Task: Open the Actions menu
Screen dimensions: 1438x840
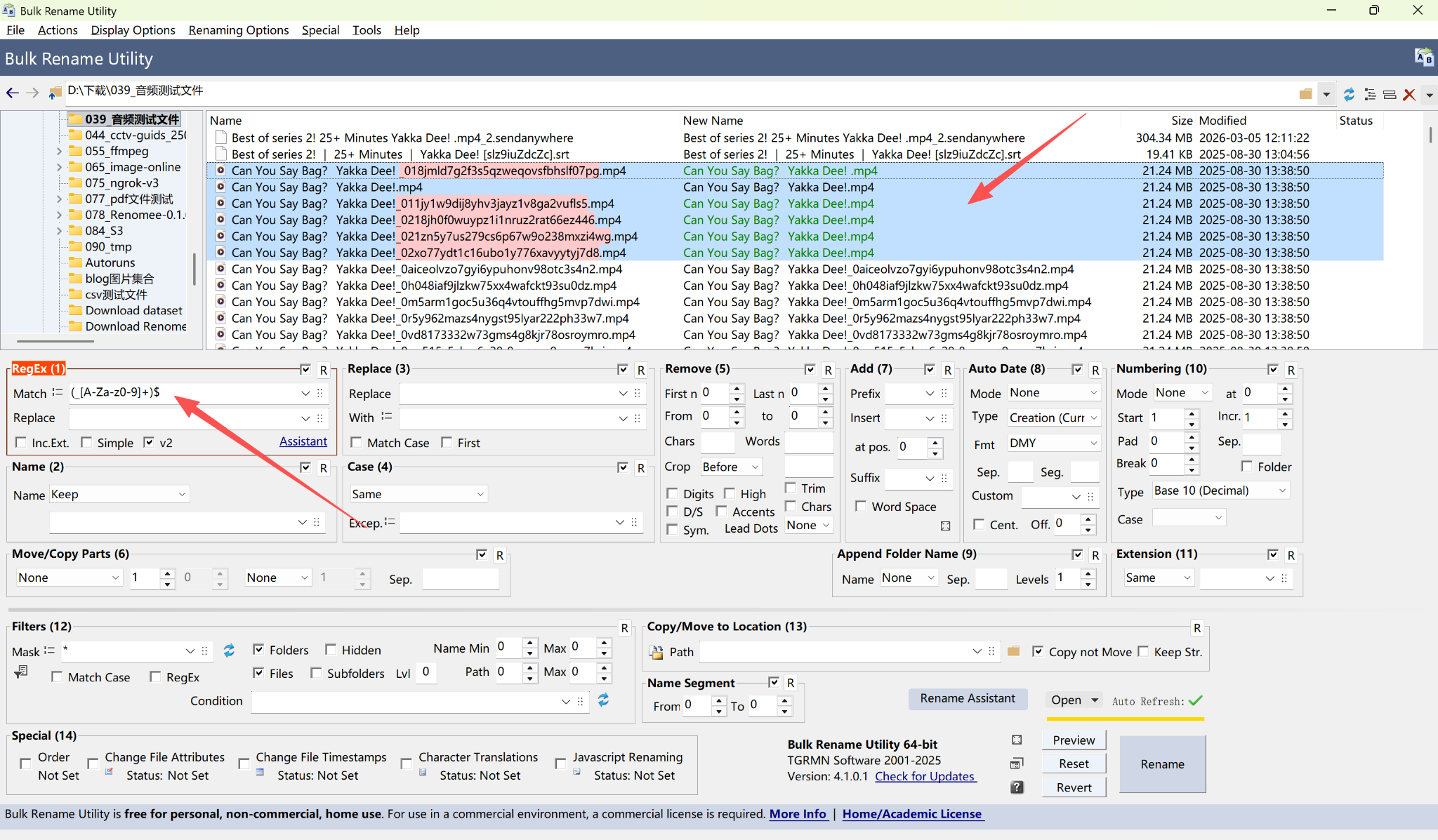Action: pos(58,30)
